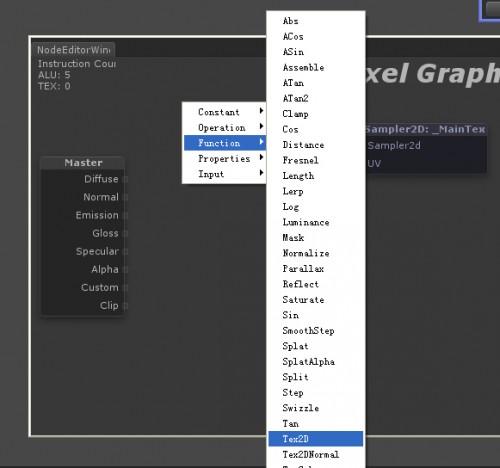
Task: Choose ASin from the function list
Action: coord(316,52)
